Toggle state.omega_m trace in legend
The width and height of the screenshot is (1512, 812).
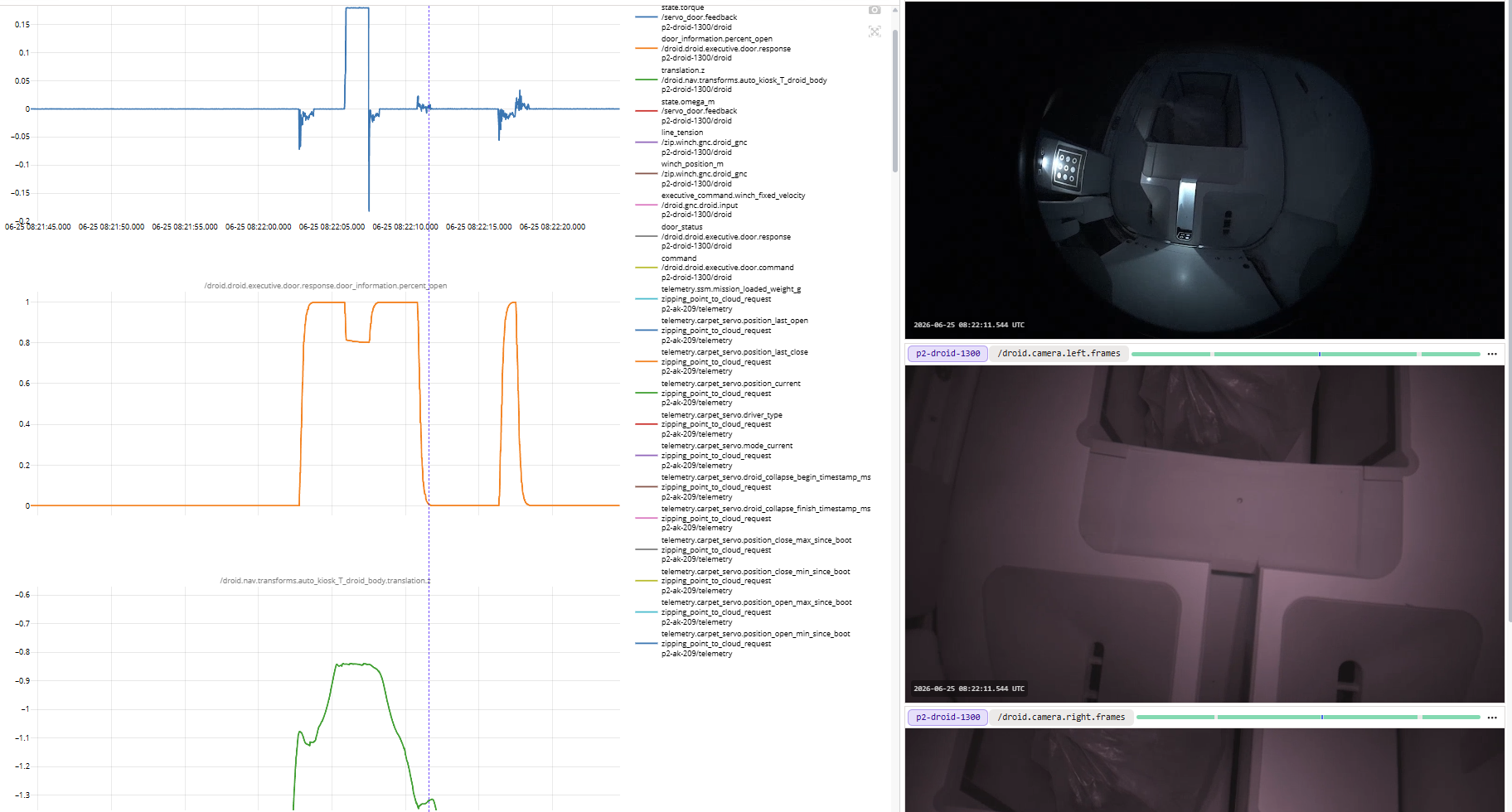click(x=686, y=111)
